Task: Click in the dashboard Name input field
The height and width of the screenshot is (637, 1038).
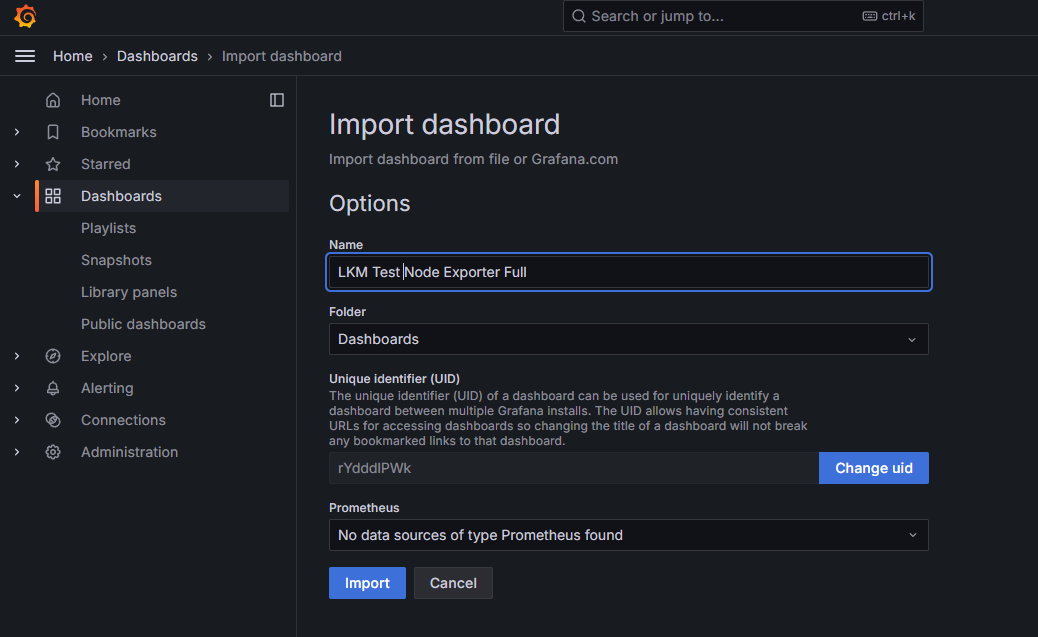Action: (628, 272)
